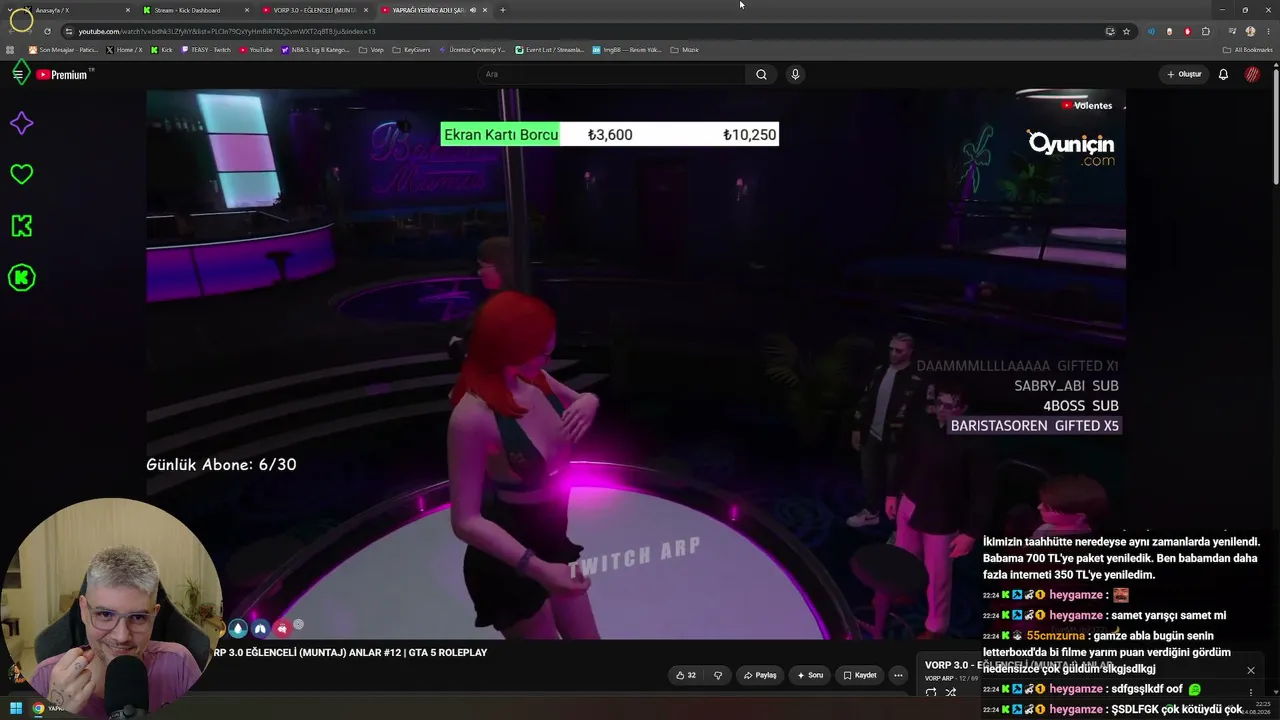Open Chrome tab search chevron

[10, 10]
